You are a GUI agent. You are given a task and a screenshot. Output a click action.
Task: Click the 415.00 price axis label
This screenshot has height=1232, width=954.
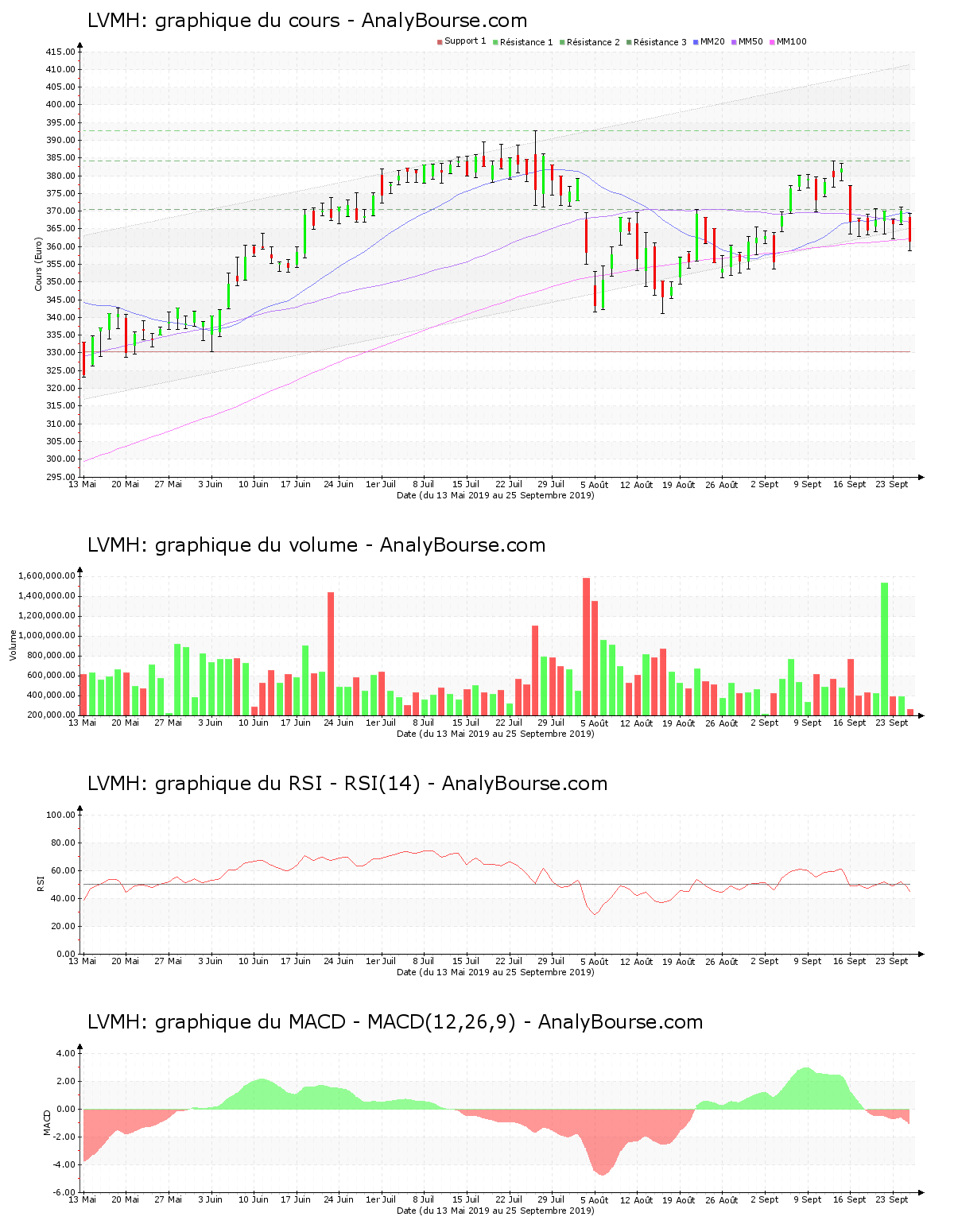point(60,52)
